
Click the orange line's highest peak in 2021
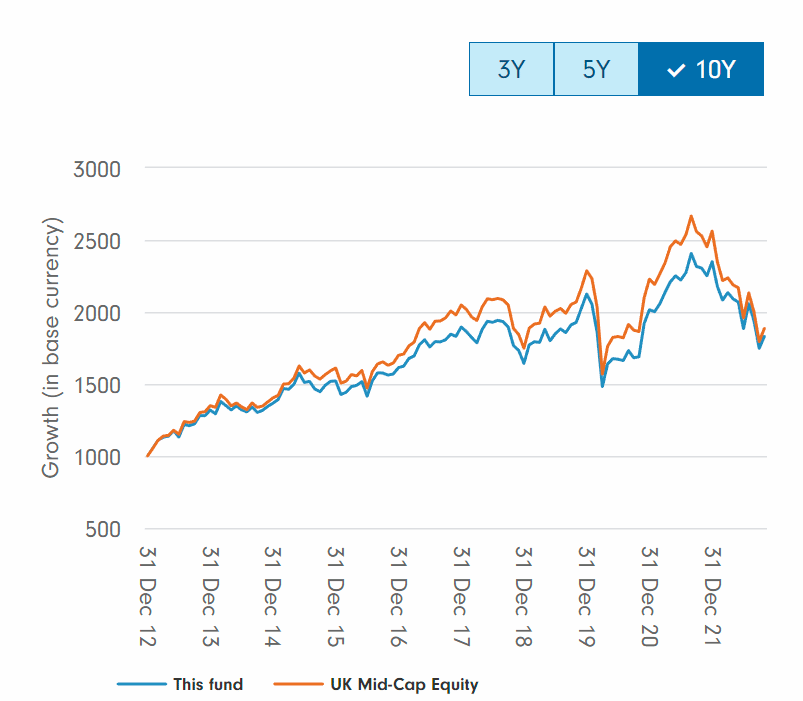691,216
